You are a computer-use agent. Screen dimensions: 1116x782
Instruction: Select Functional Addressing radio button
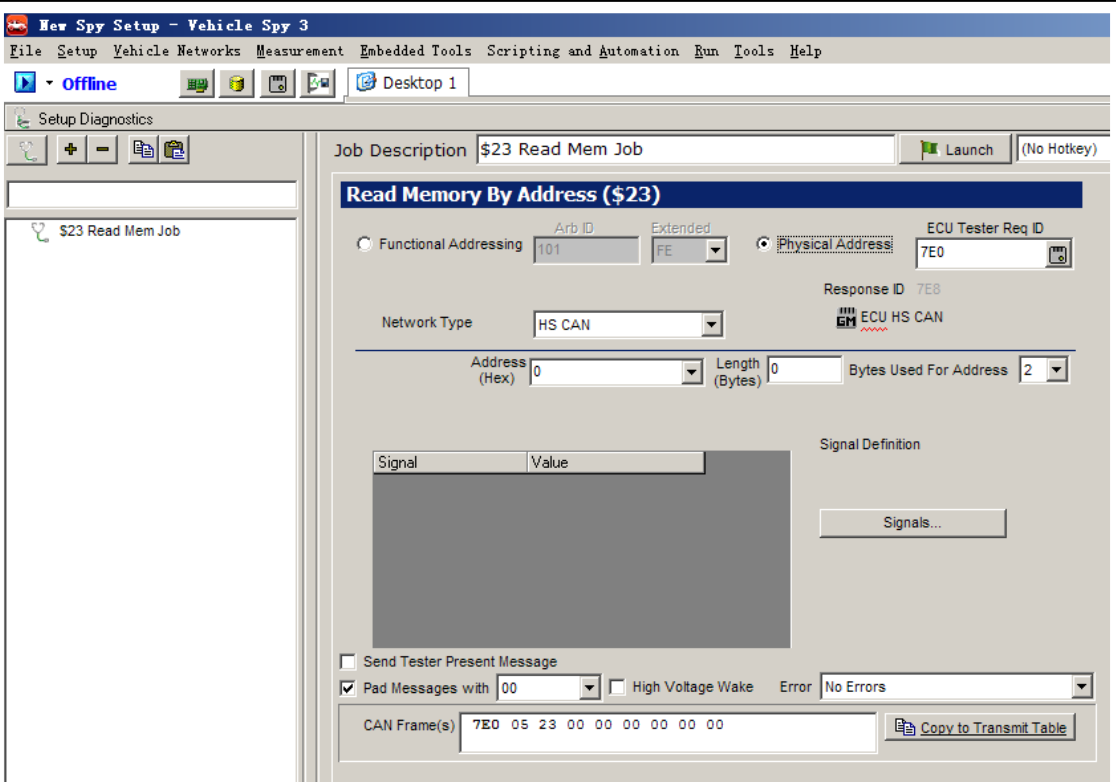click(x=364, y=244)
